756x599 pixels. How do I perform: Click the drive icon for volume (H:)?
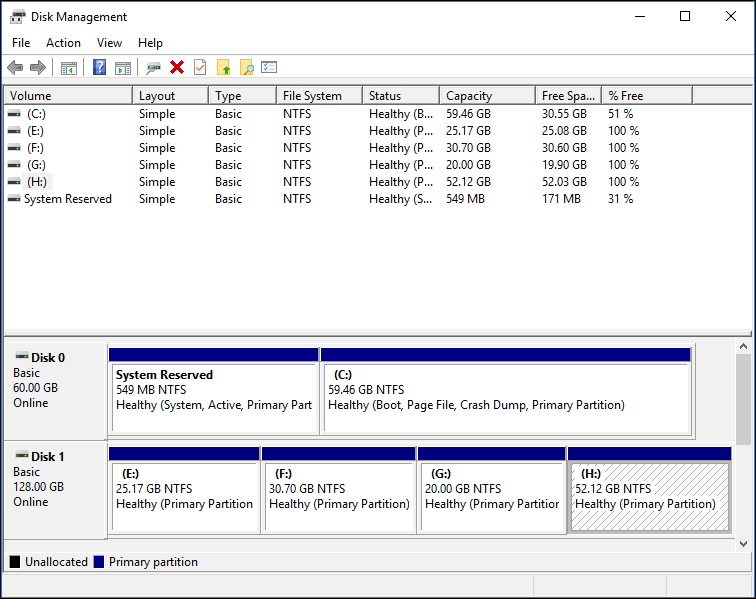tap(14, 182)
